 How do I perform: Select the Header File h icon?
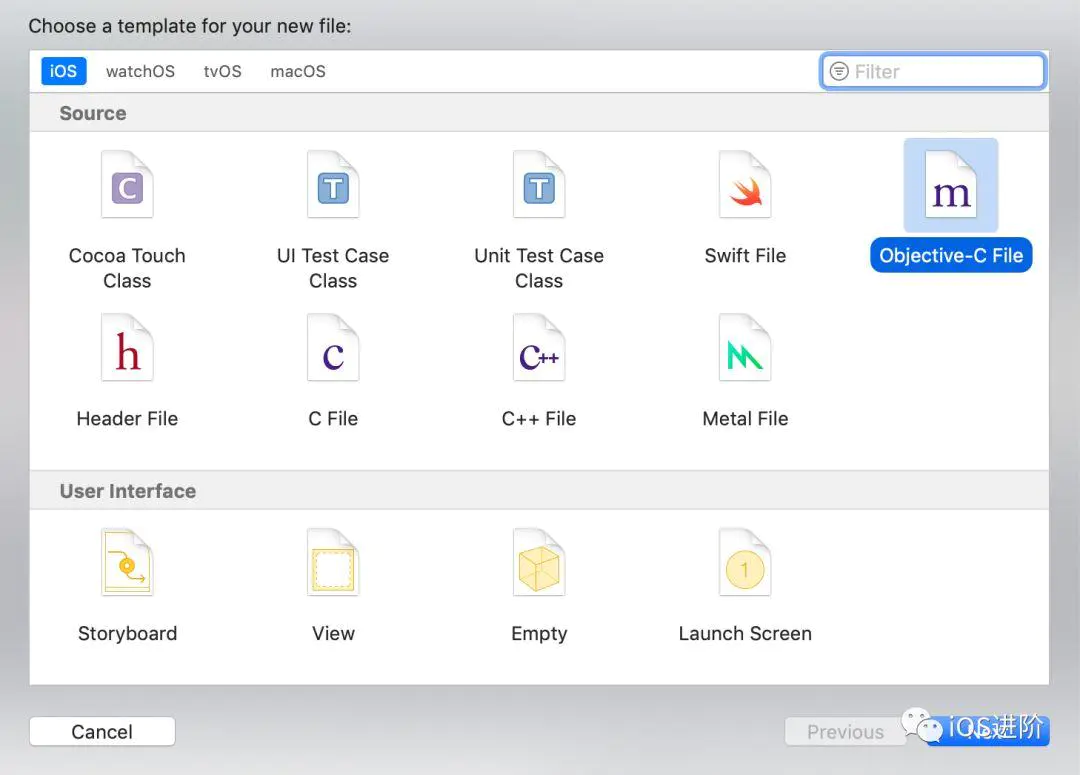[127, 348]
